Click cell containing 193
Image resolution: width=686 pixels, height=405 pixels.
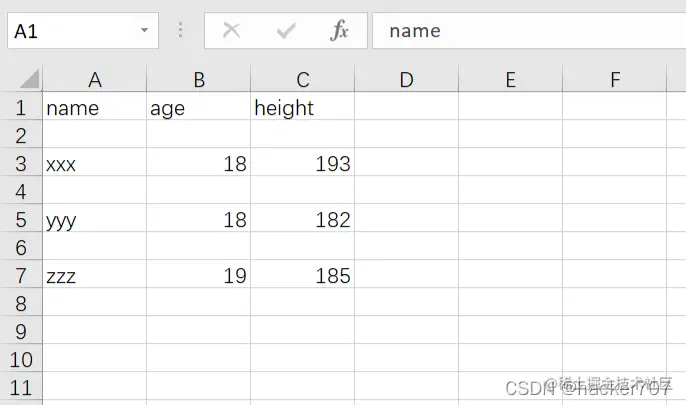(303, 164)
